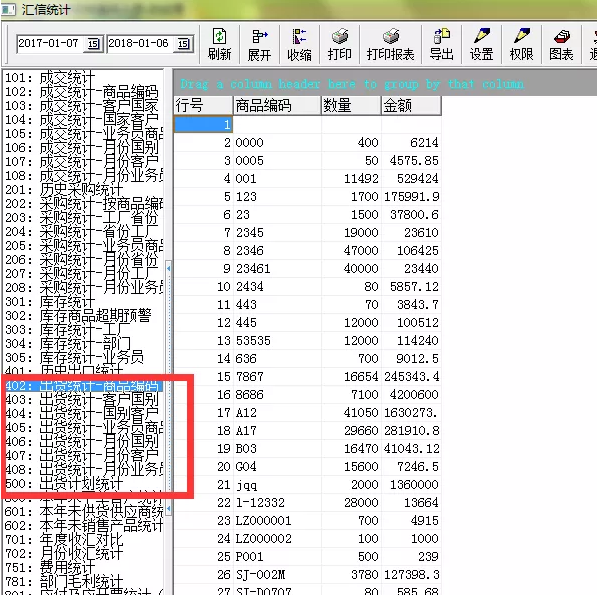This screenshot has height=597, width=598.
Task: Click product code cell 23461
Action: [277, 269]
